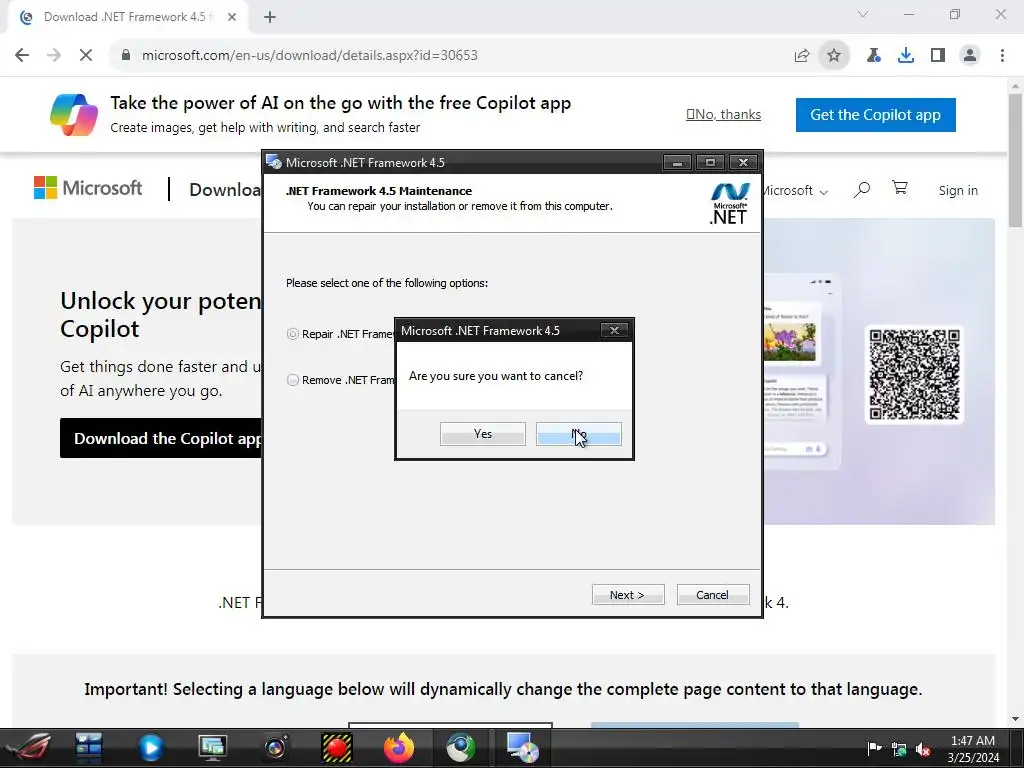
Task: Click the muted volume tray icon
Action: tap(923, 748)
